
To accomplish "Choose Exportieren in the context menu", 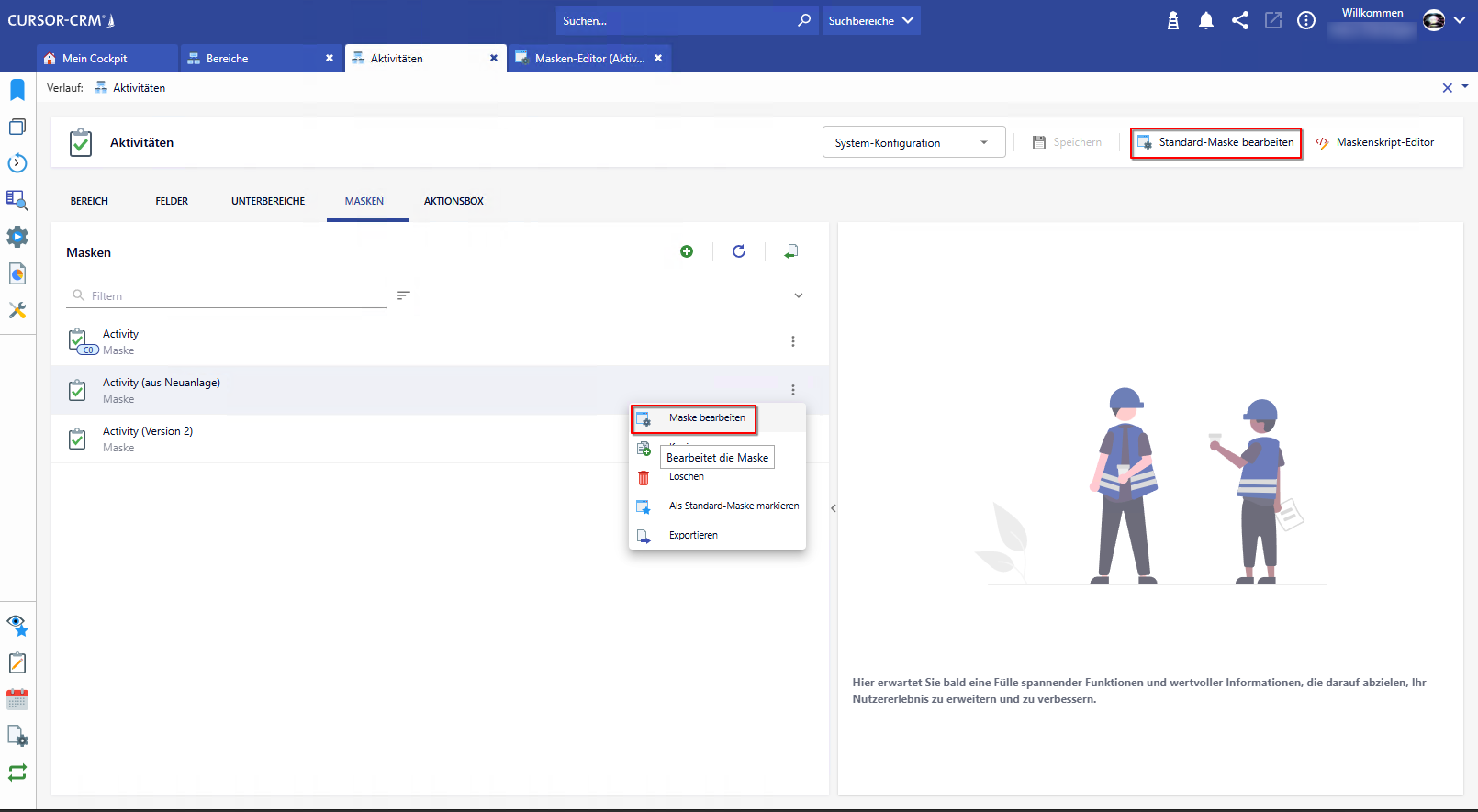I will pyautogui.click(x=693, y=535).
